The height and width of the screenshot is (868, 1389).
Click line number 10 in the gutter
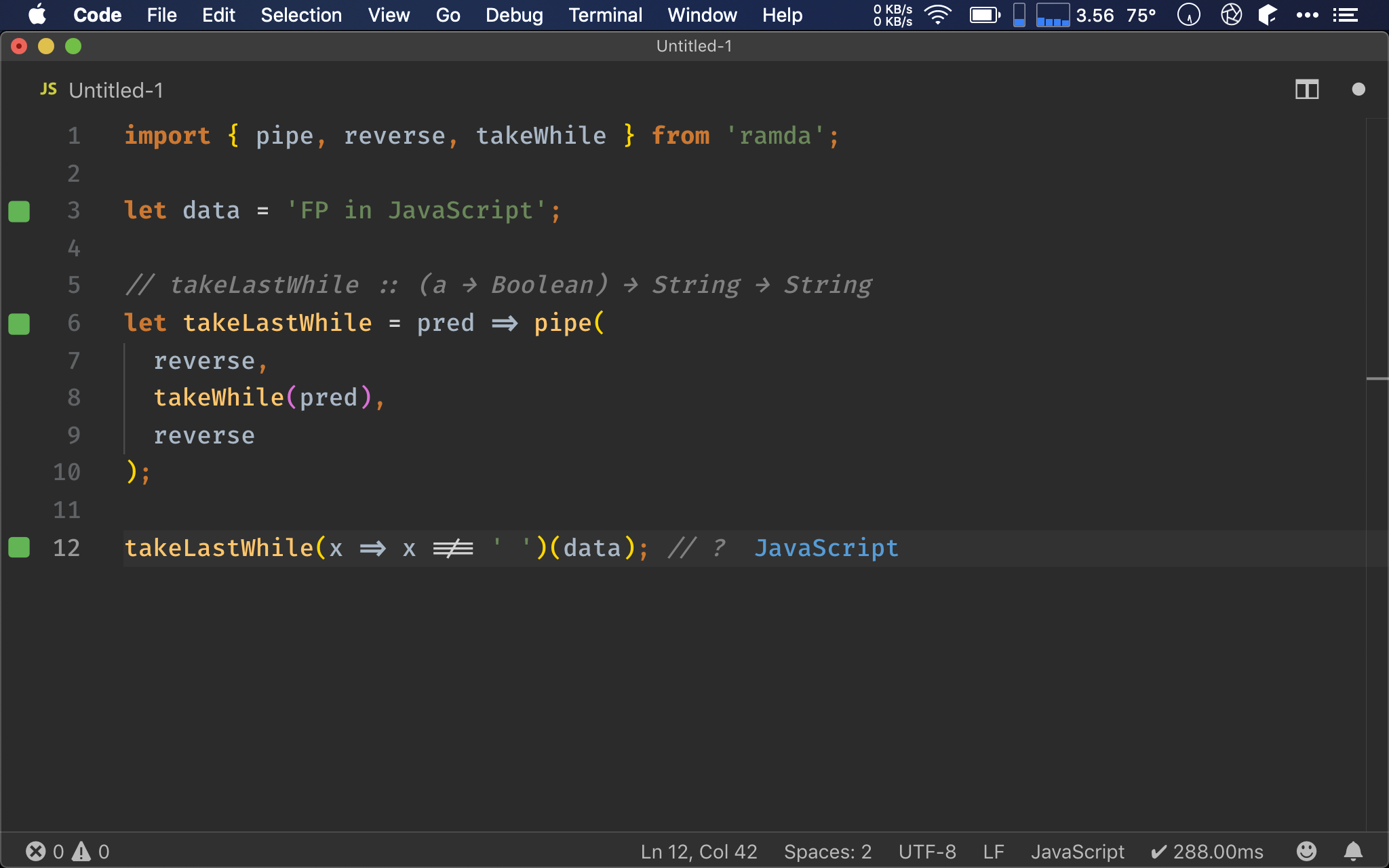pos(66,472)
